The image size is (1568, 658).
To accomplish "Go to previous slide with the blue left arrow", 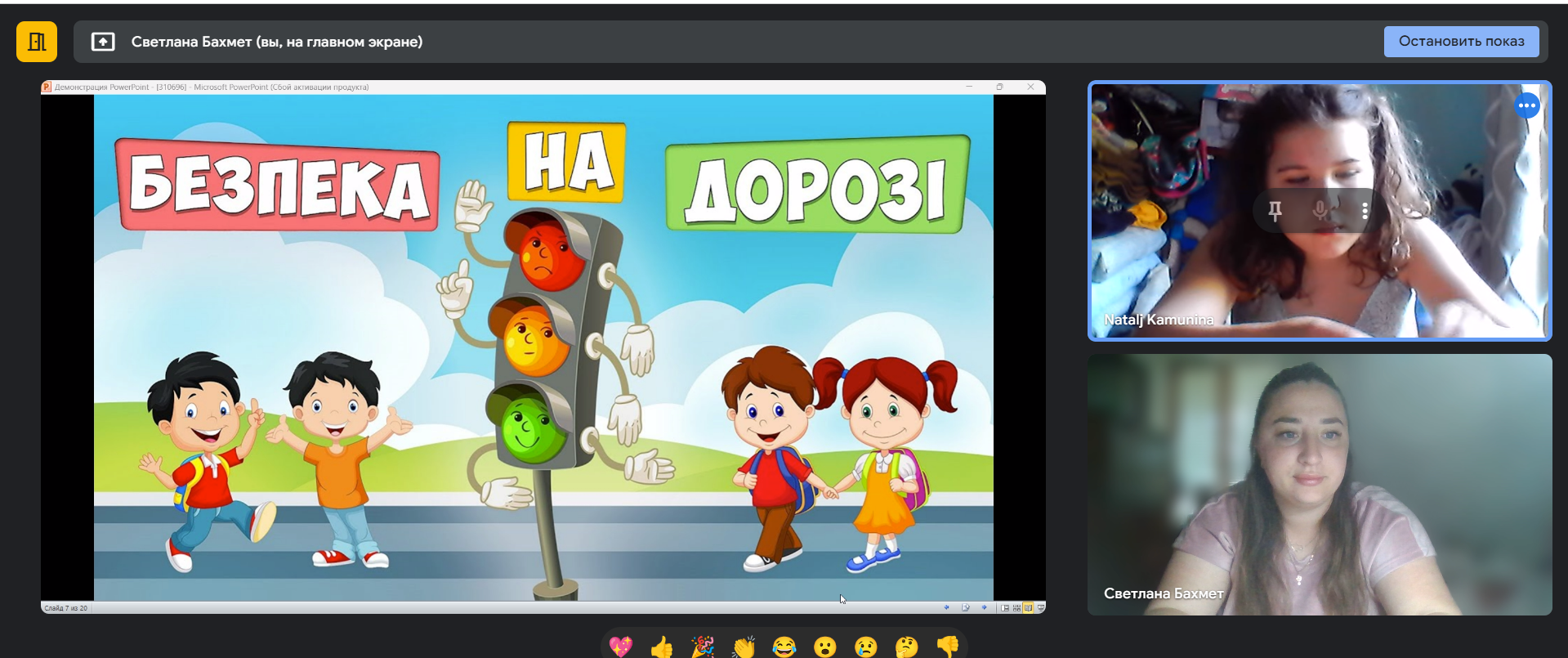I will 947,607.
